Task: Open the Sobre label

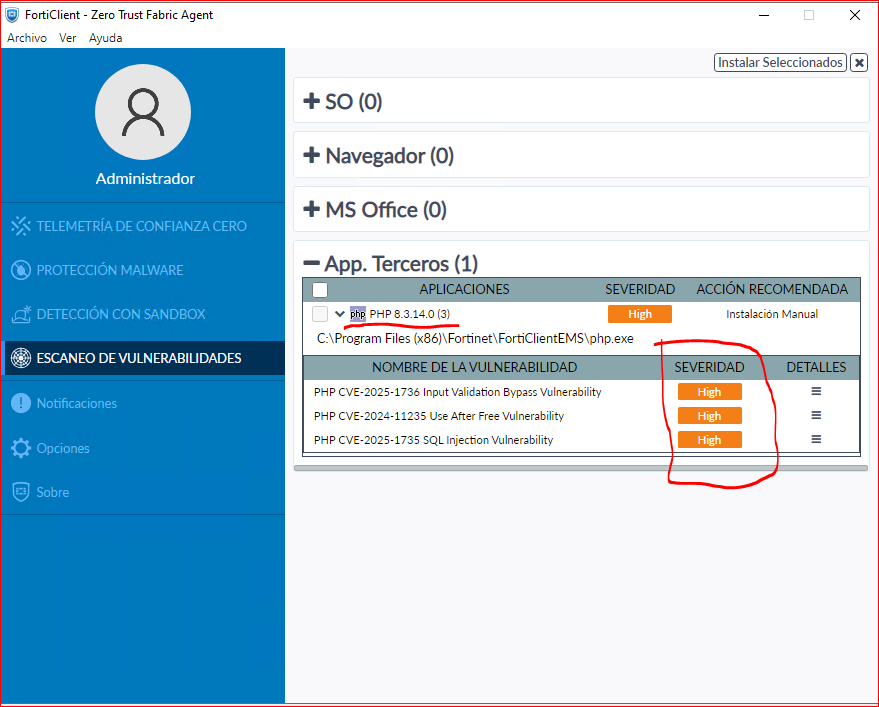Action: (53, 492)
